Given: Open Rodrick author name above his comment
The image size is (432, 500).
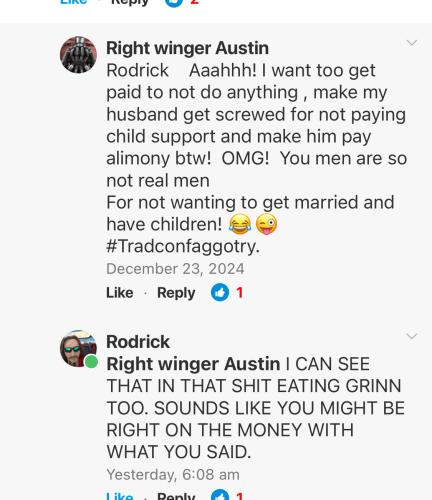Looking at the screenshot, I should (138, 342).
